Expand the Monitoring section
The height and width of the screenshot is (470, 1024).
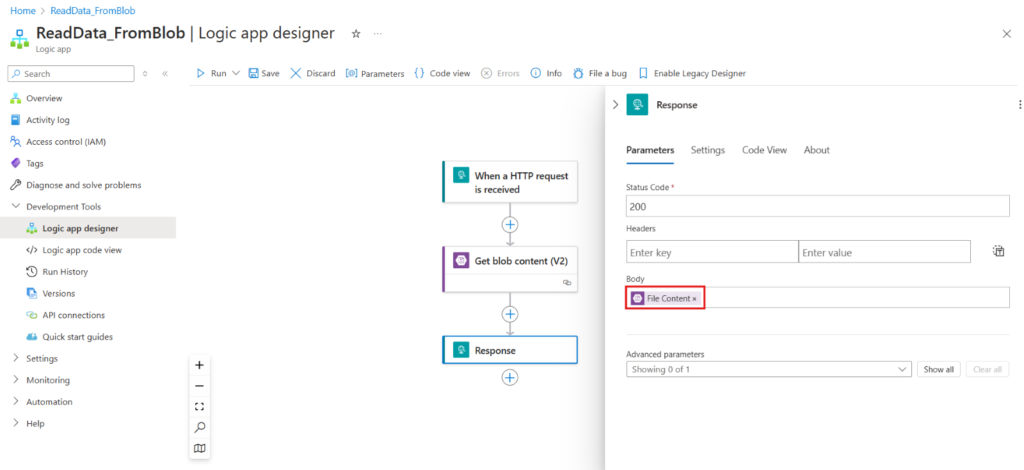[x=16, y=380]
